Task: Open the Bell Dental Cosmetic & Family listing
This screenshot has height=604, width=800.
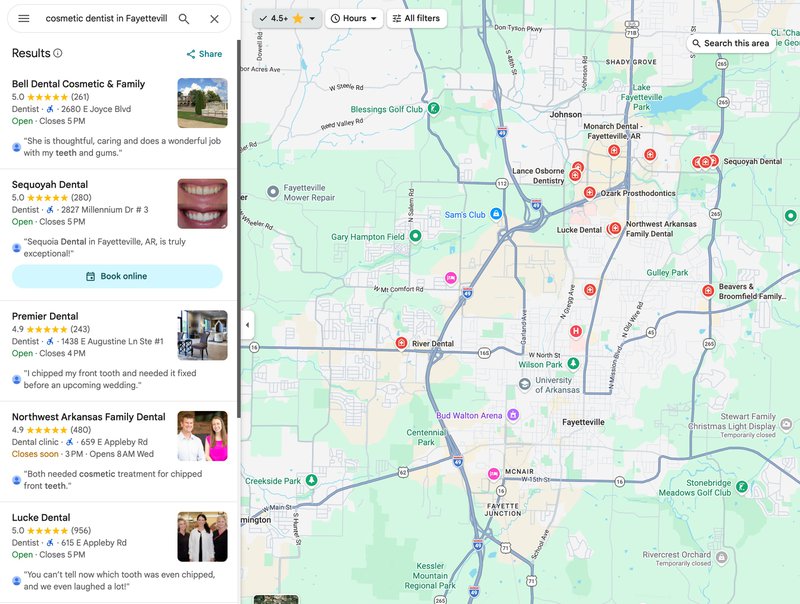Action: (78, 84)
